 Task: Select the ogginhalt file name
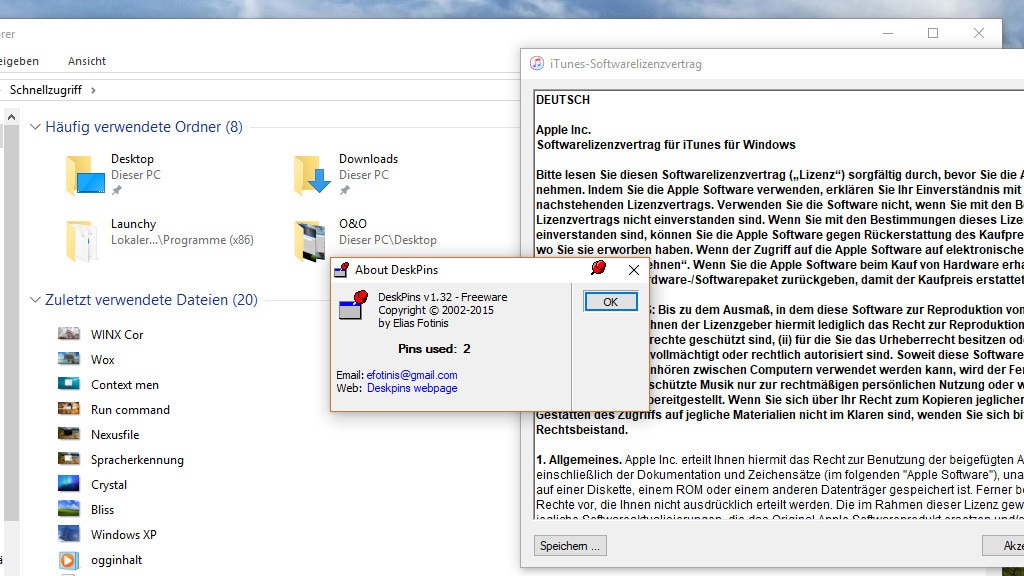[116, 560]
